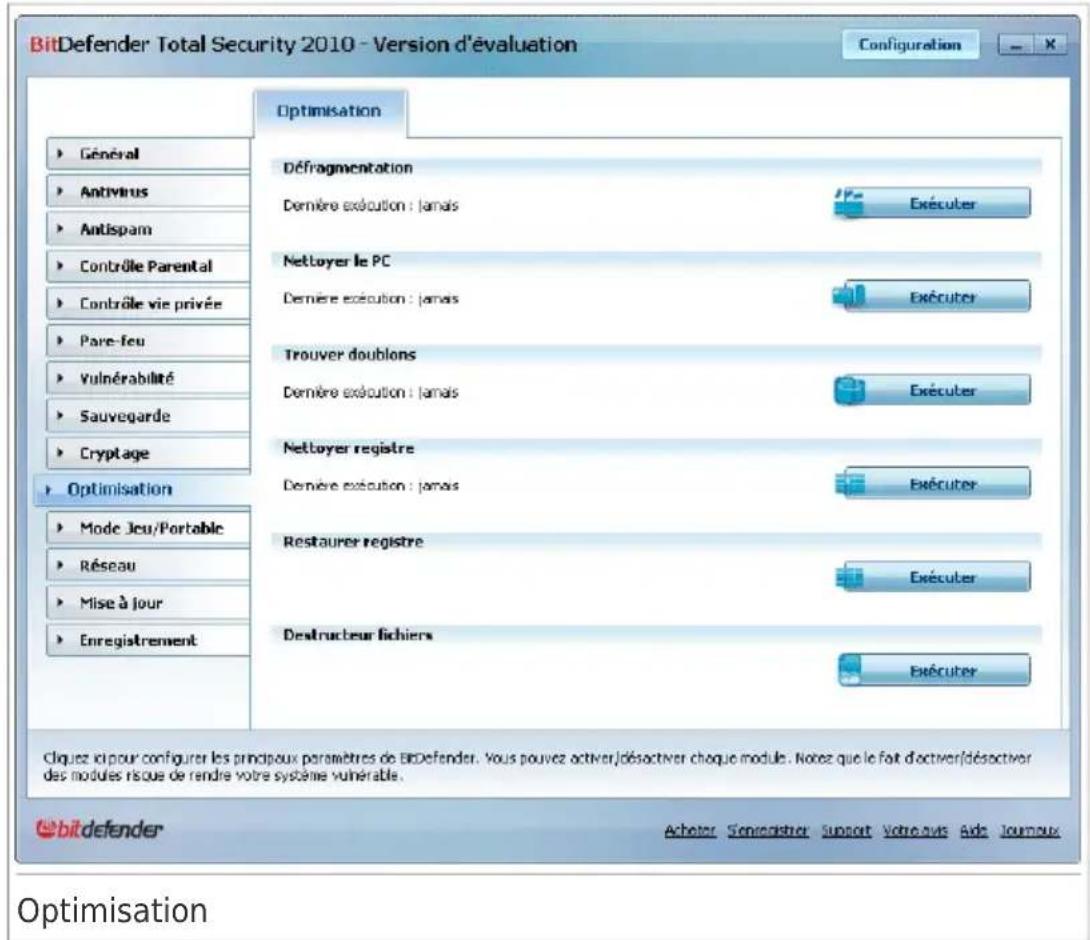Open the Contrôle vie privée section

coord(148,304)
